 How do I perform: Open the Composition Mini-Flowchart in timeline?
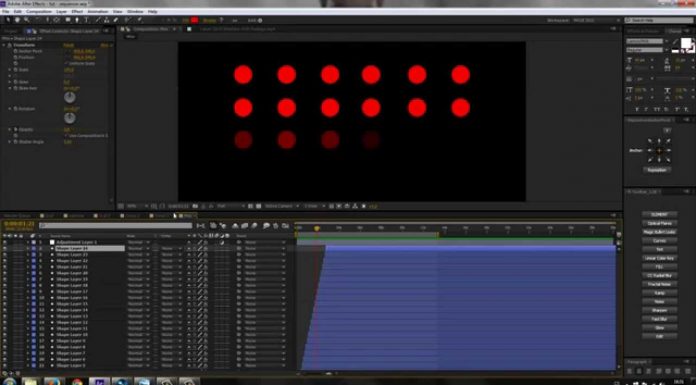(201, 226)
